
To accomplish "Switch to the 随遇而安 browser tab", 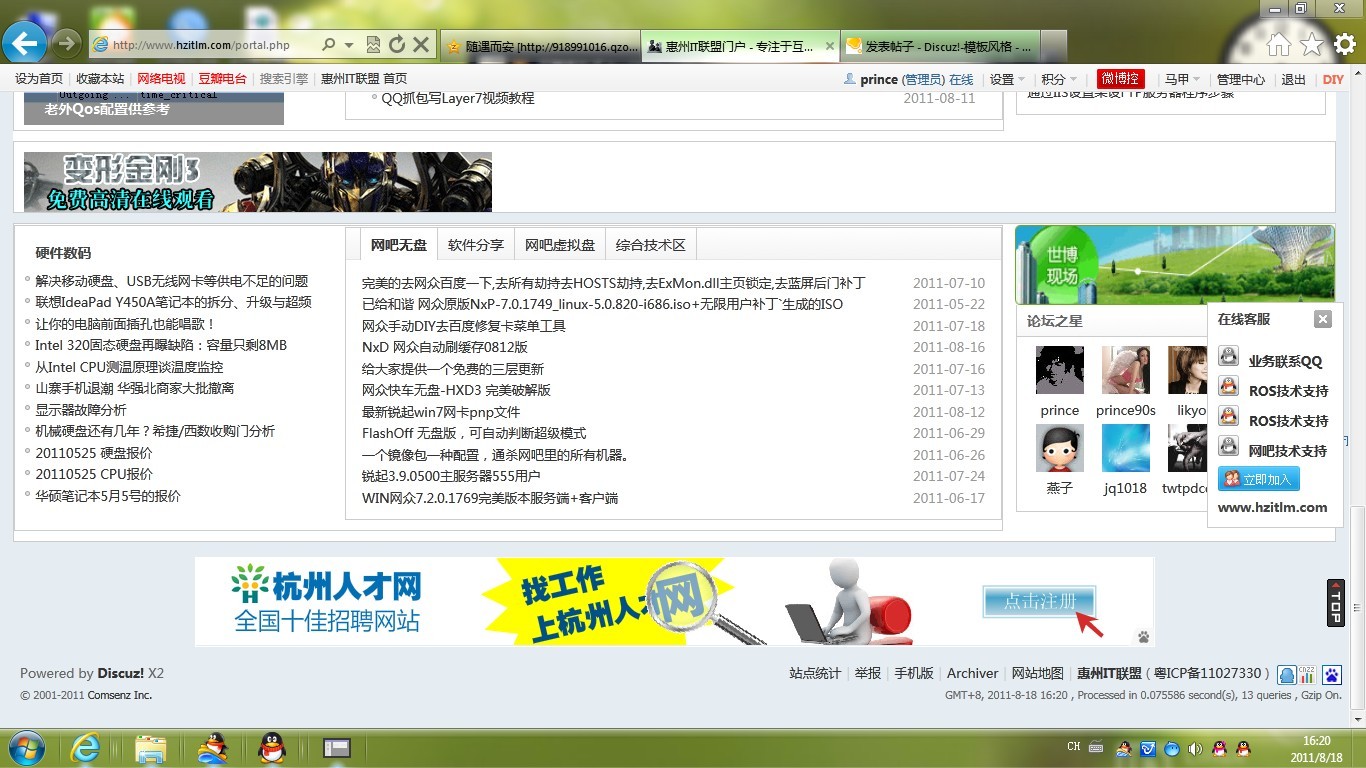I will 539,46.
